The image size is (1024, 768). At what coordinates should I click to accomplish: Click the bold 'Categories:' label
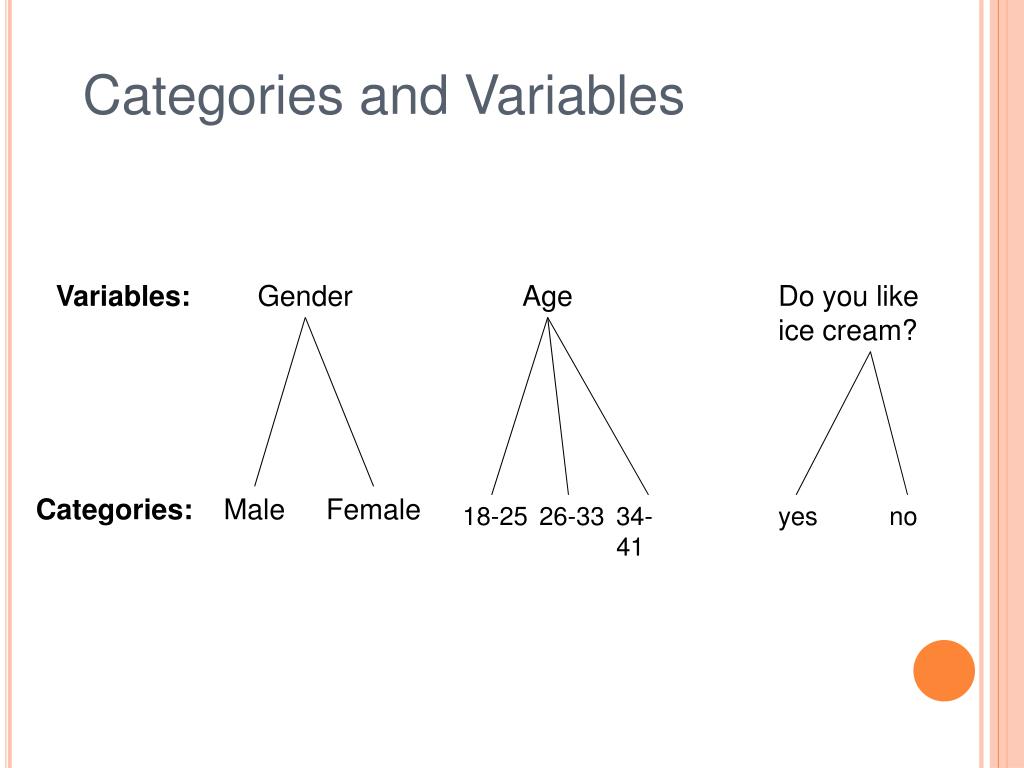[114, 509]
